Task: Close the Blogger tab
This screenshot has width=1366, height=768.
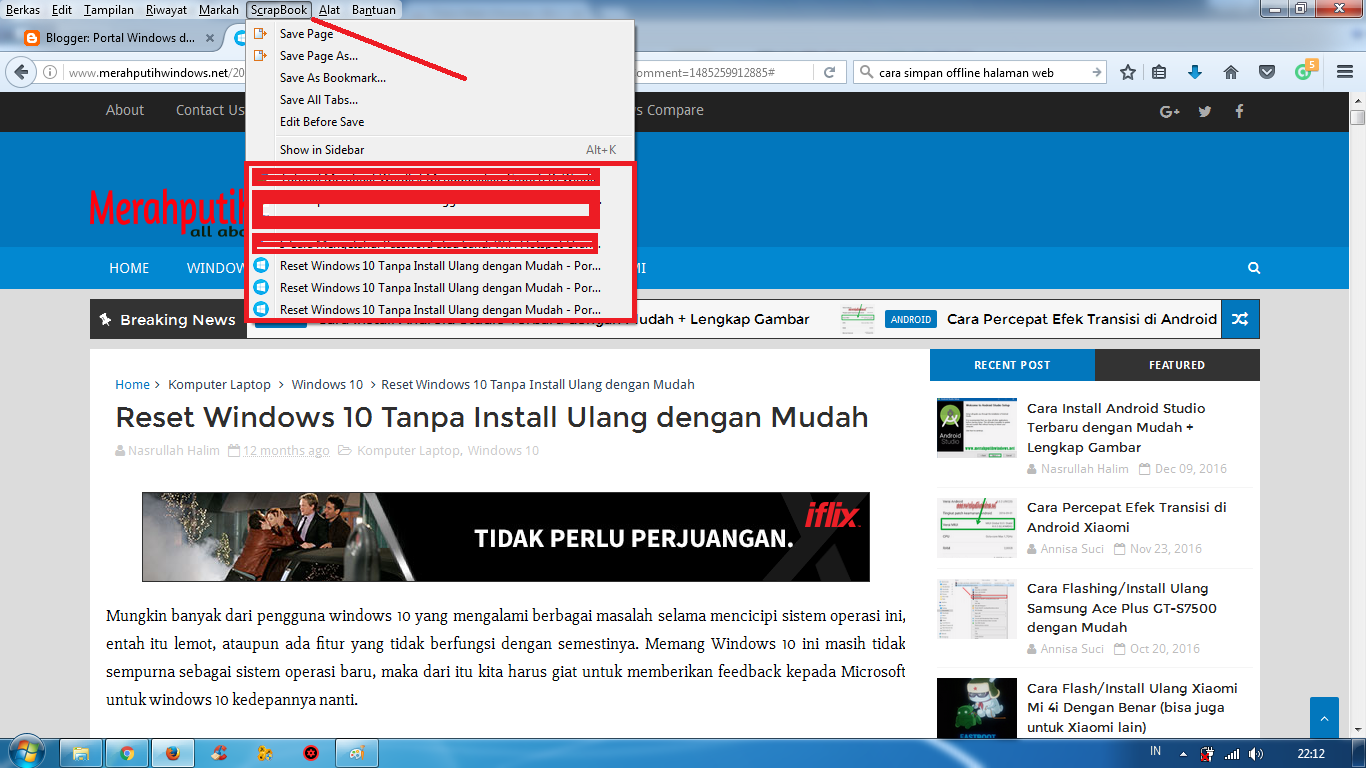Action: coord(210,38)
